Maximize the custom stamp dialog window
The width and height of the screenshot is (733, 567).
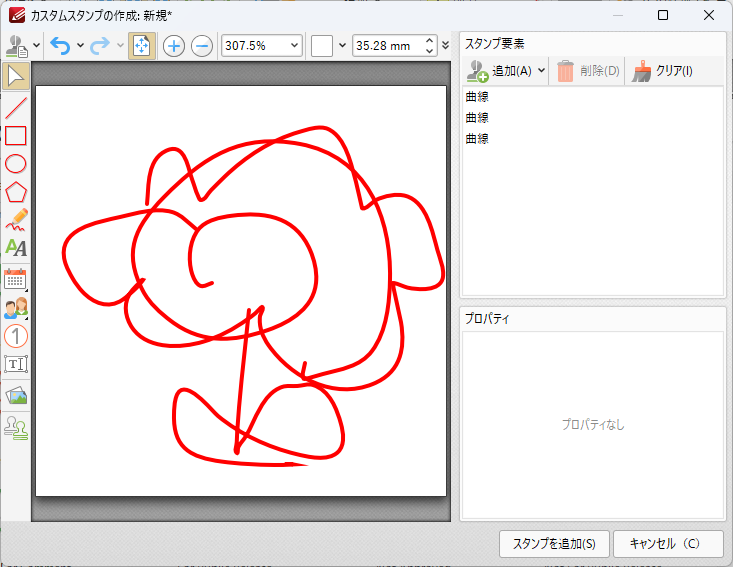pos(663,15)
